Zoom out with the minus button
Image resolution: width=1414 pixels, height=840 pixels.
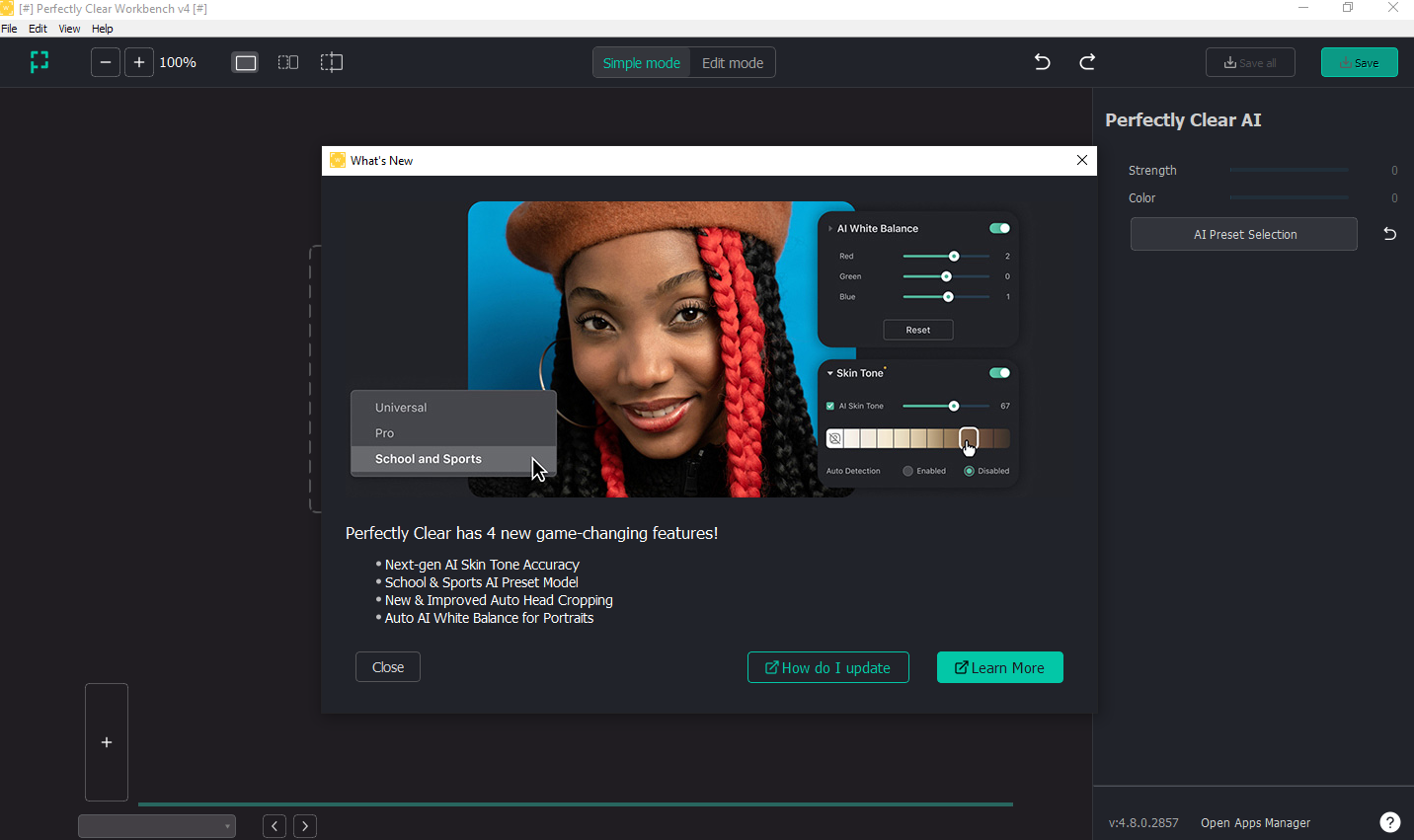tap(106, 62)
